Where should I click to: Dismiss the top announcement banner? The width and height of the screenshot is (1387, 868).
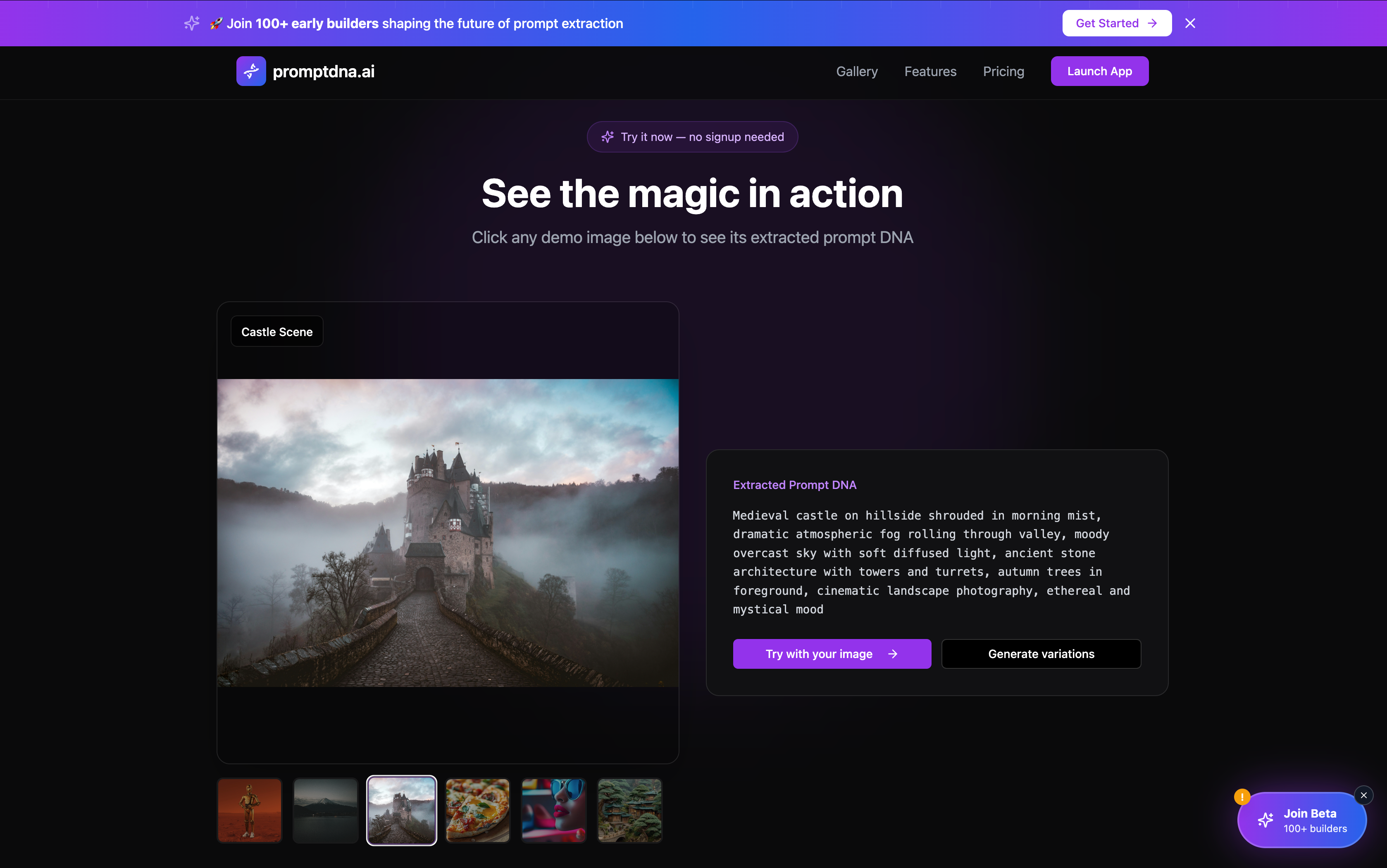tap(1189, 24)
